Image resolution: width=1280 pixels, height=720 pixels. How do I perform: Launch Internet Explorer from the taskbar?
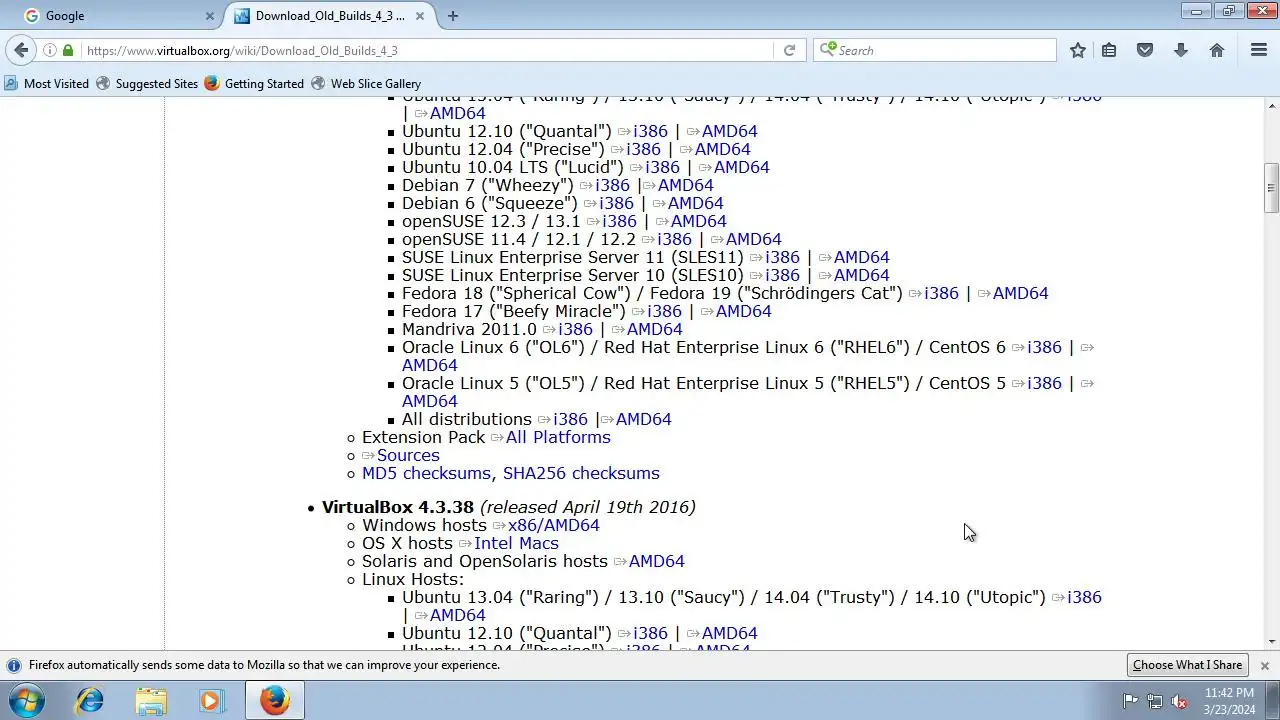pos(90,701)
